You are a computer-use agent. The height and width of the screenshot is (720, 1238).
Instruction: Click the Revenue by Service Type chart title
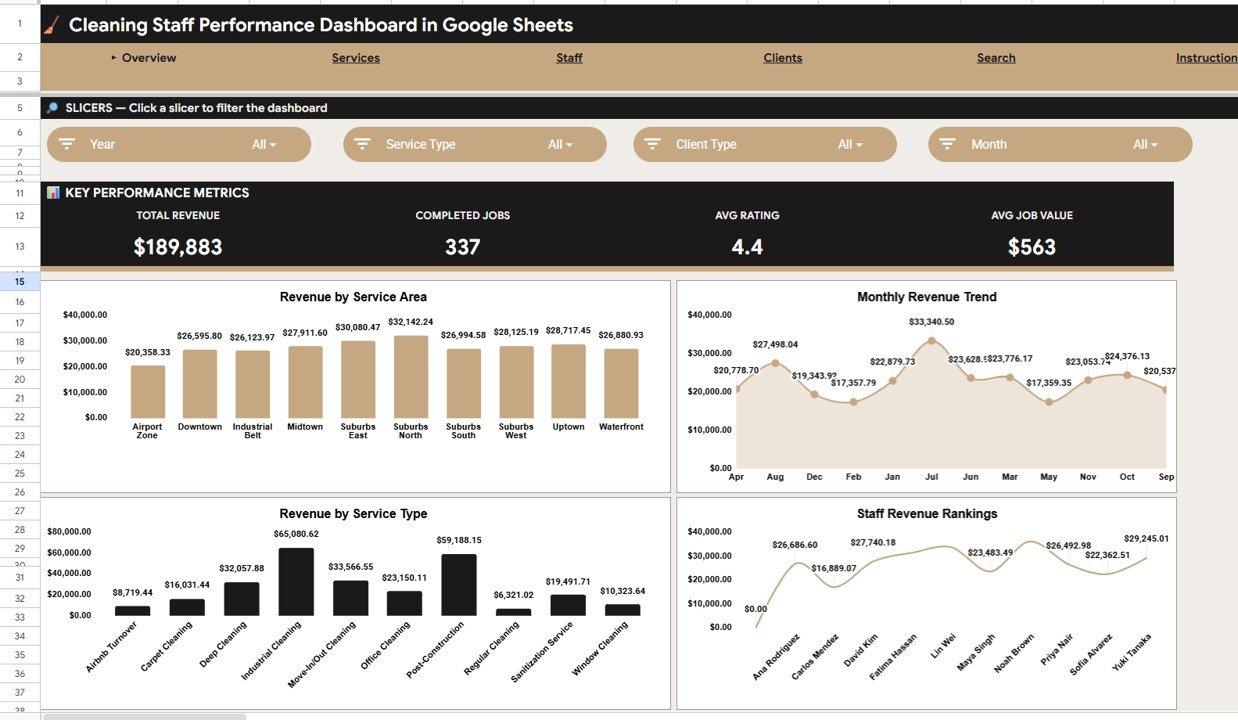(353, 514)
